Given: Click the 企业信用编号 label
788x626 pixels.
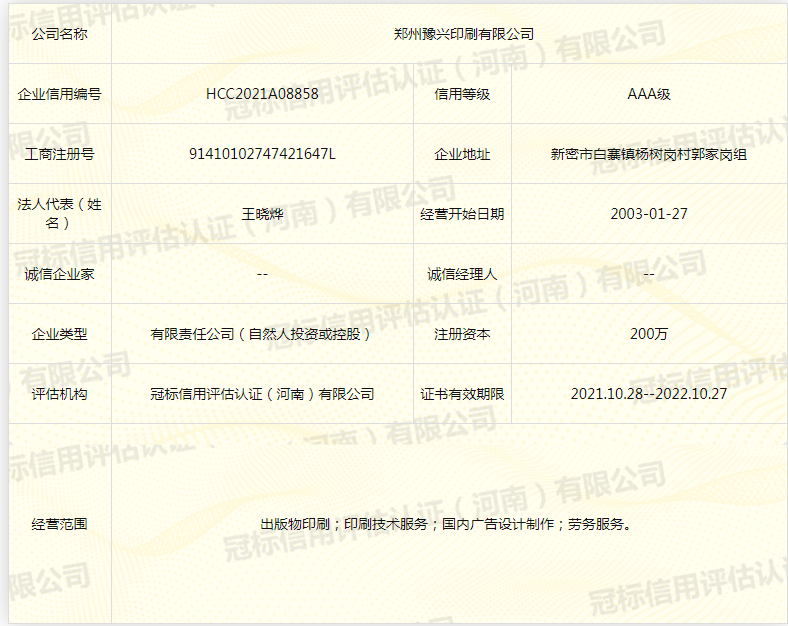Looking at the screenshot, I should tap(60, 94).
